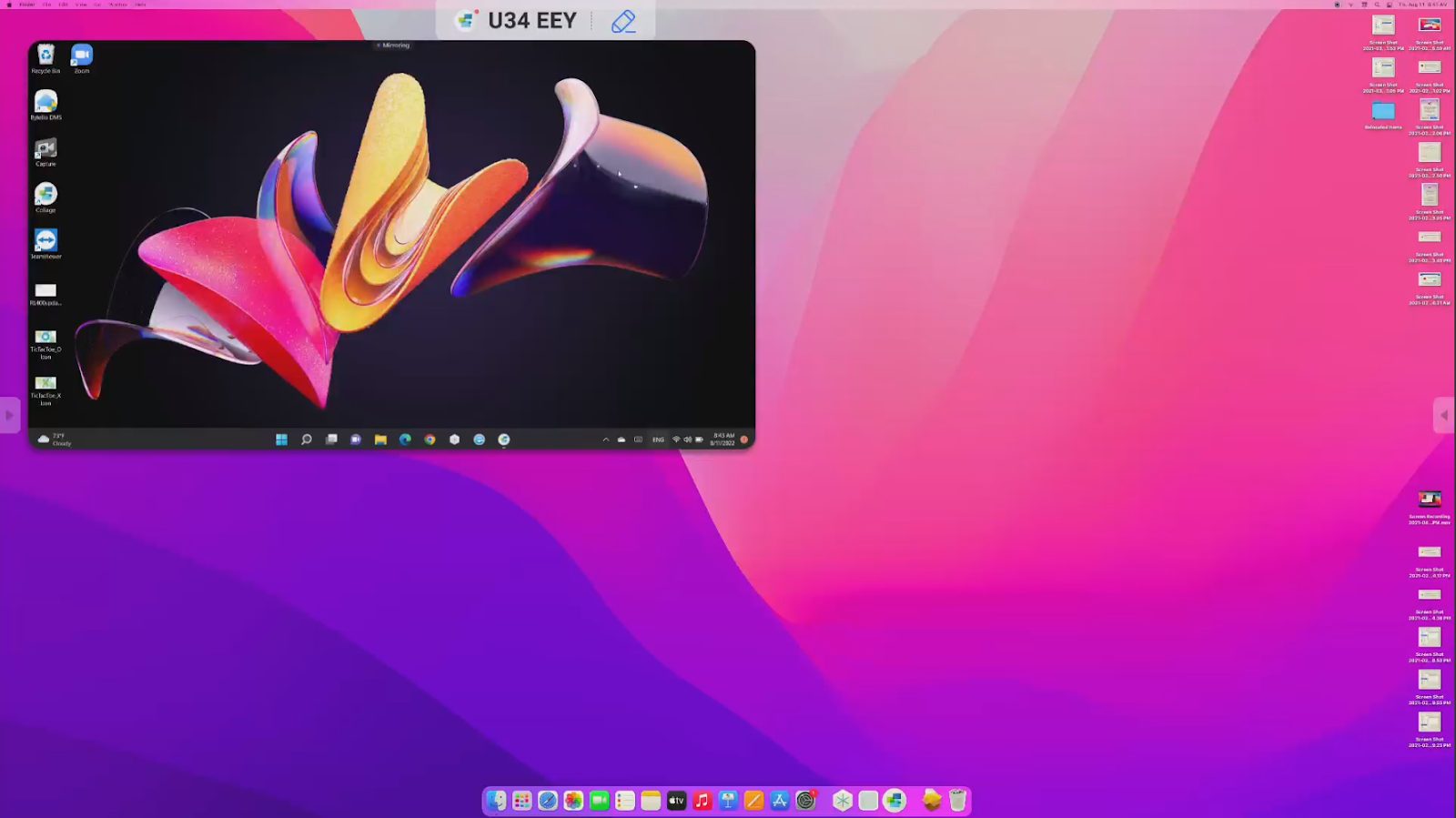Expand the hidden system tray icons chevron
1456x818 pixels.
[606, 439]
